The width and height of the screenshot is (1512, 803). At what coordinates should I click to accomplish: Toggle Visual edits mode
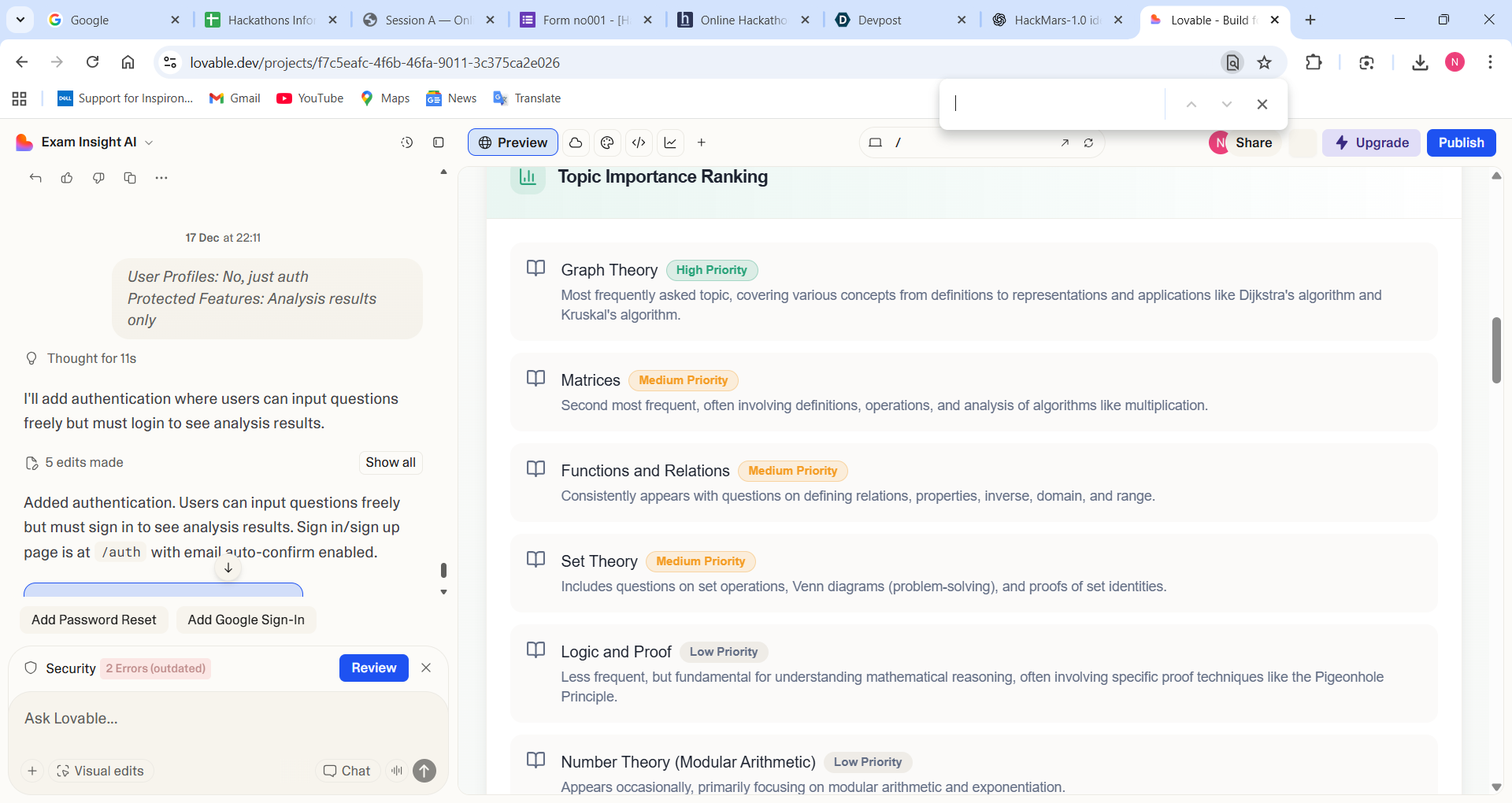pos(101,771)
